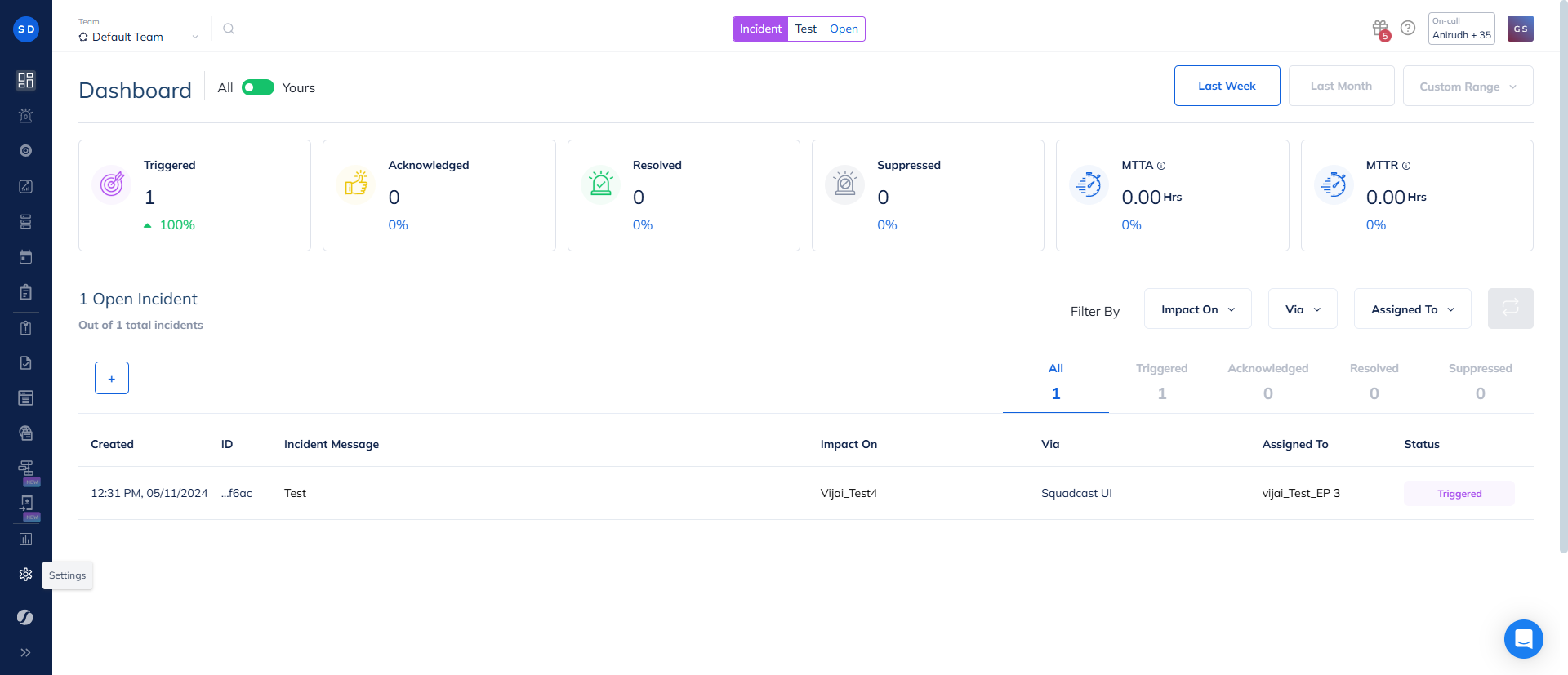Toggle the All/Yours dashboard switch
The image size is (1568, 675).
click(x=258, y=88)
